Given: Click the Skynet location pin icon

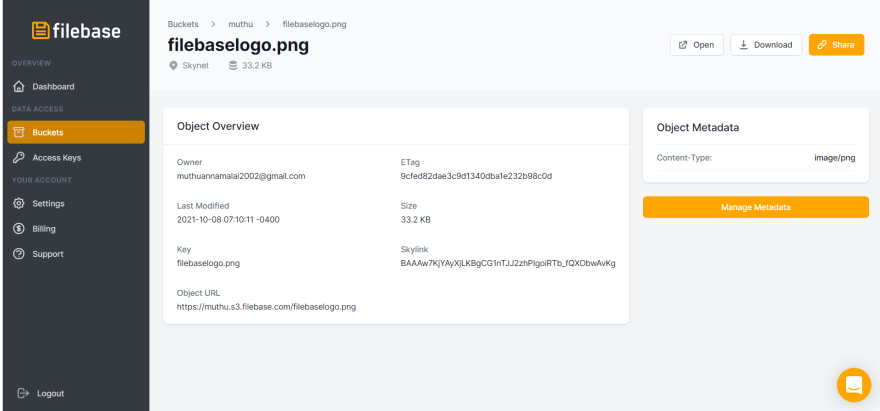Looking at the screenshot, I should (173, 66).
